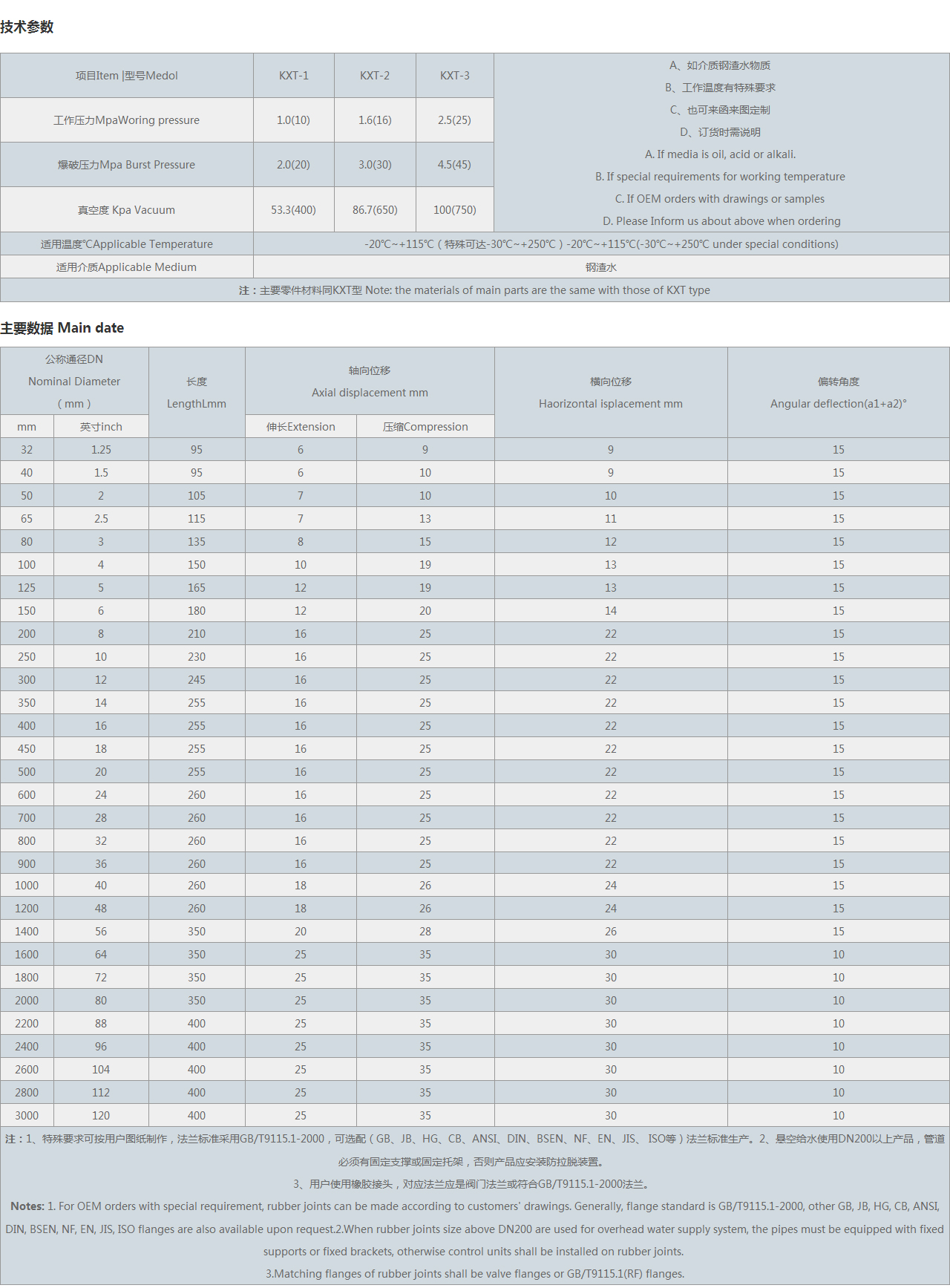
Task: Click the KXT-3 model header cell
Action: 454,76
